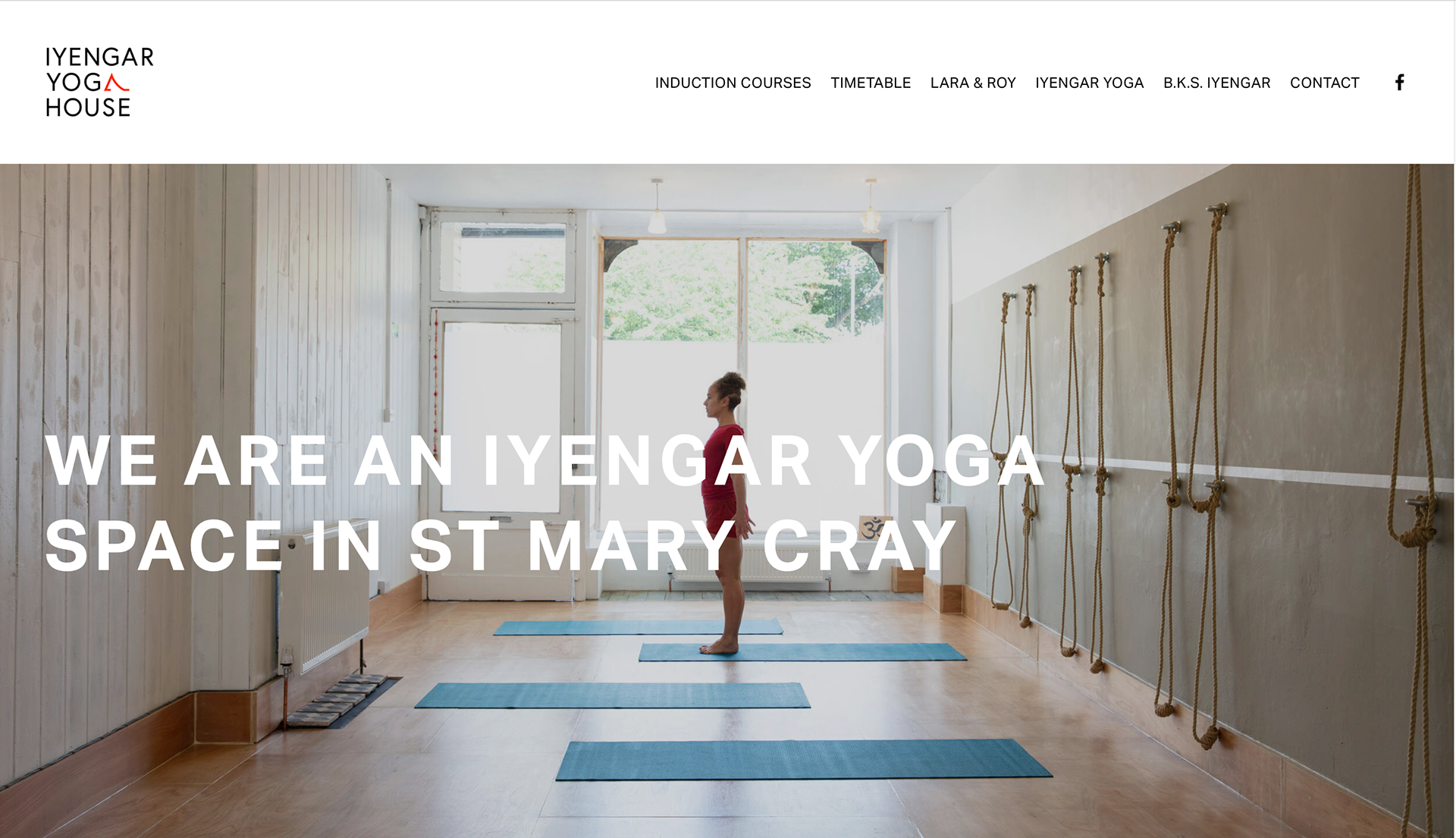Click the nearest blue yoga mat

tap(804, 759)
